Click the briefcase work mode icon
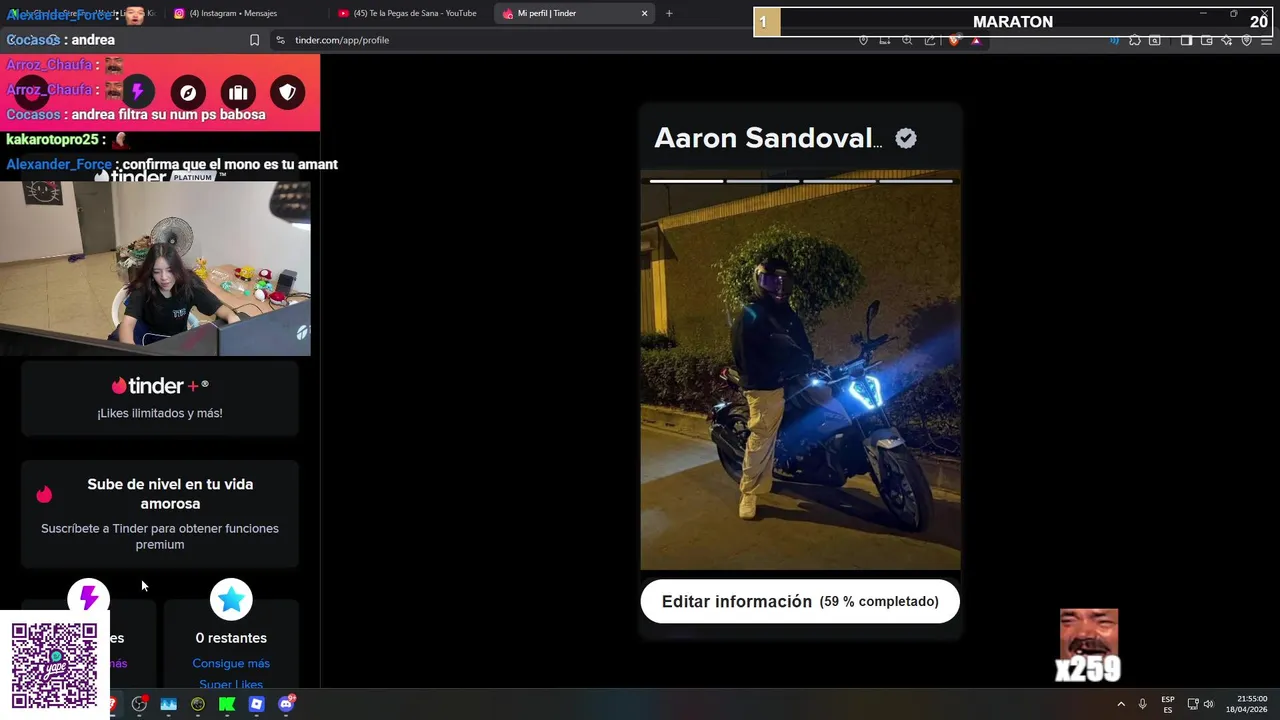This screenshot has height=720, width=1280. click(238, 92)
